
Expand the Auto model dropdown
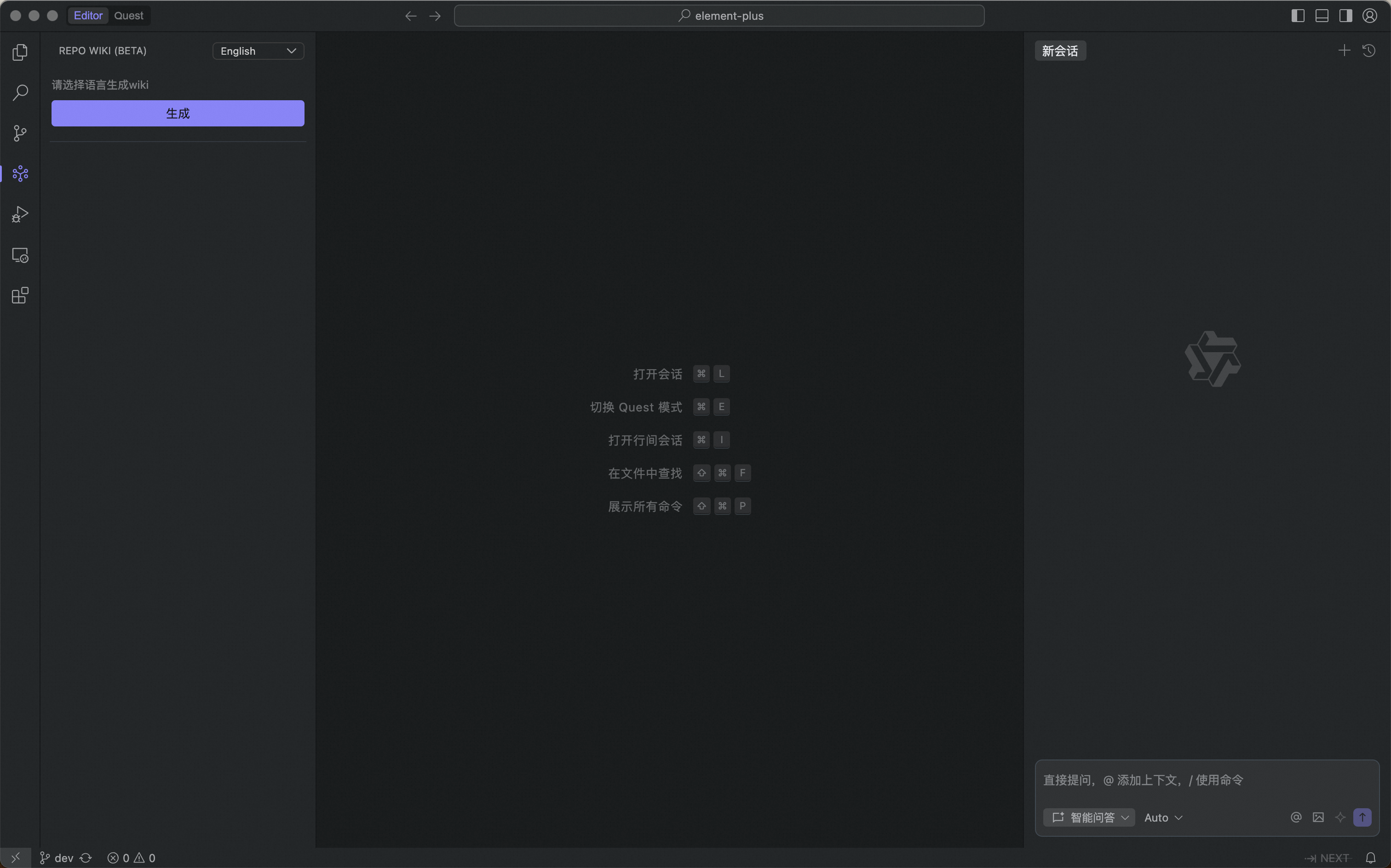click(1163, 817)
